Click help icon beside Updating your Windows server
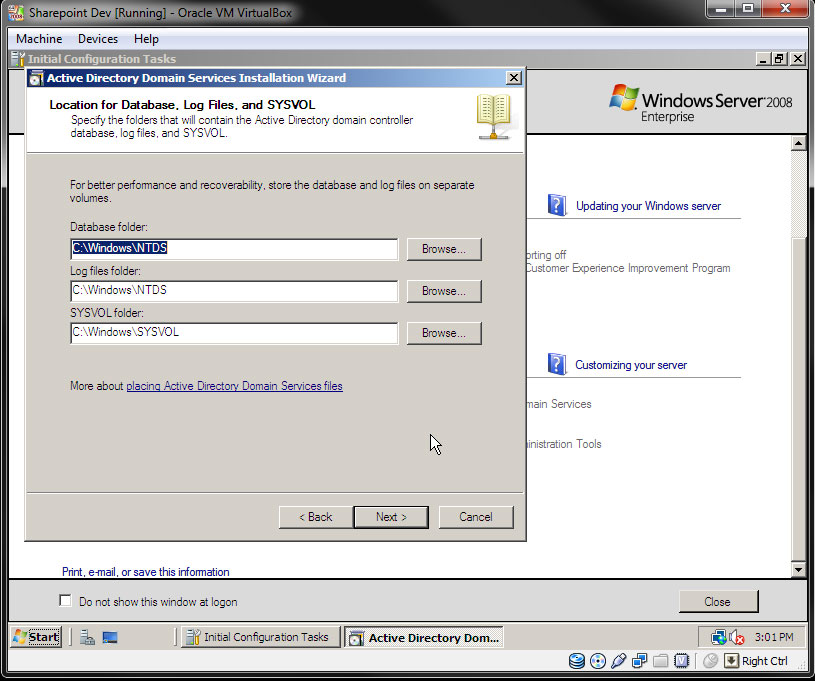 [x=557, y=205]
